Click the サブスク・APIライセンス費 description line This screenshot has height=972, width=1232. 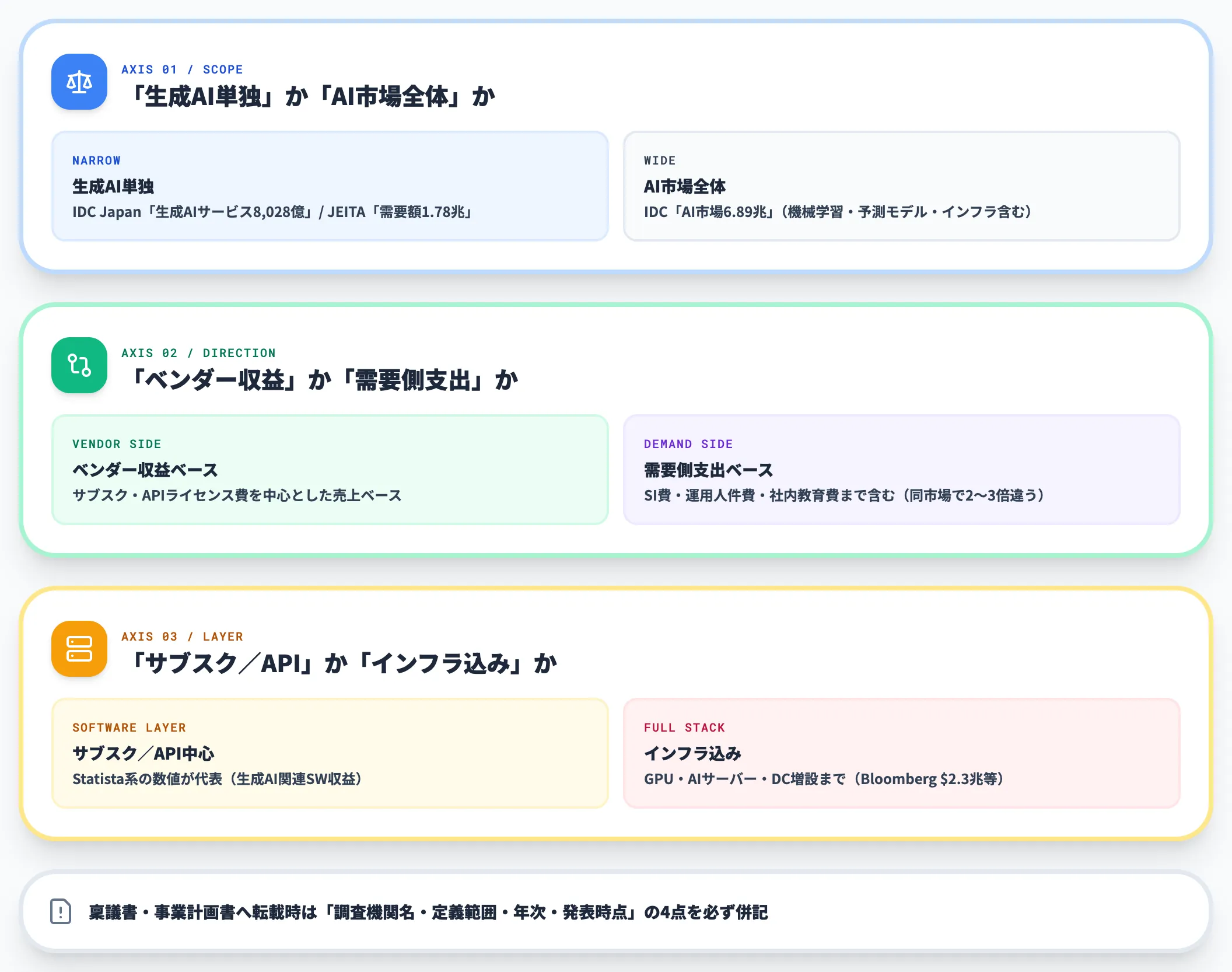coord(237,495)
